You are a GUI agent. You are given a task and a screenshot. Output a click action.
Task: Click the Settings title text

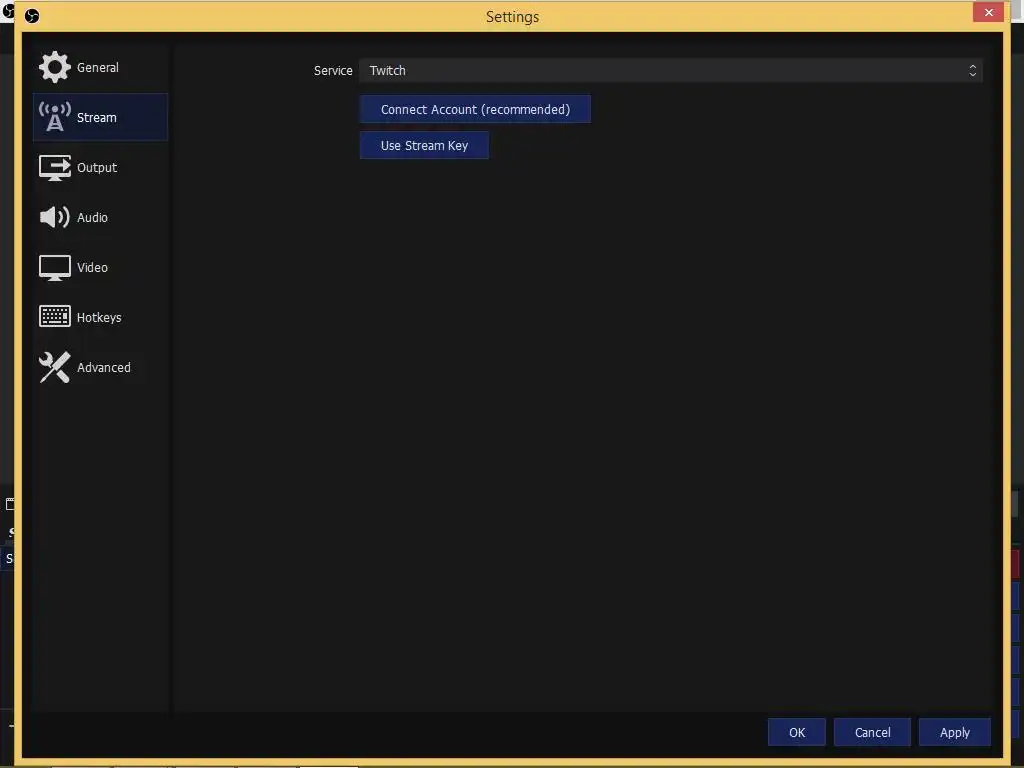513,17
